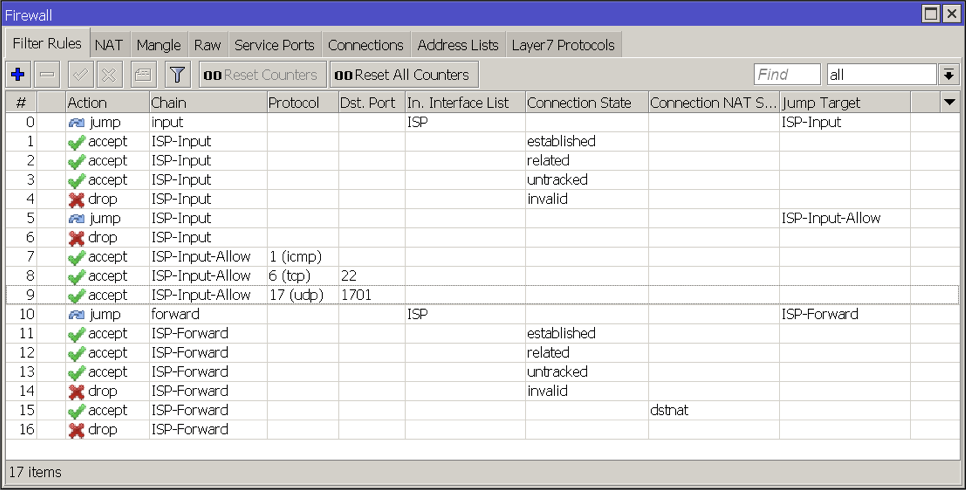The height and width of the screenshot is (490, 966).
Task: Select 'invalid' state in rule 14
Action: pyautogui.click(x=547, y=391)
